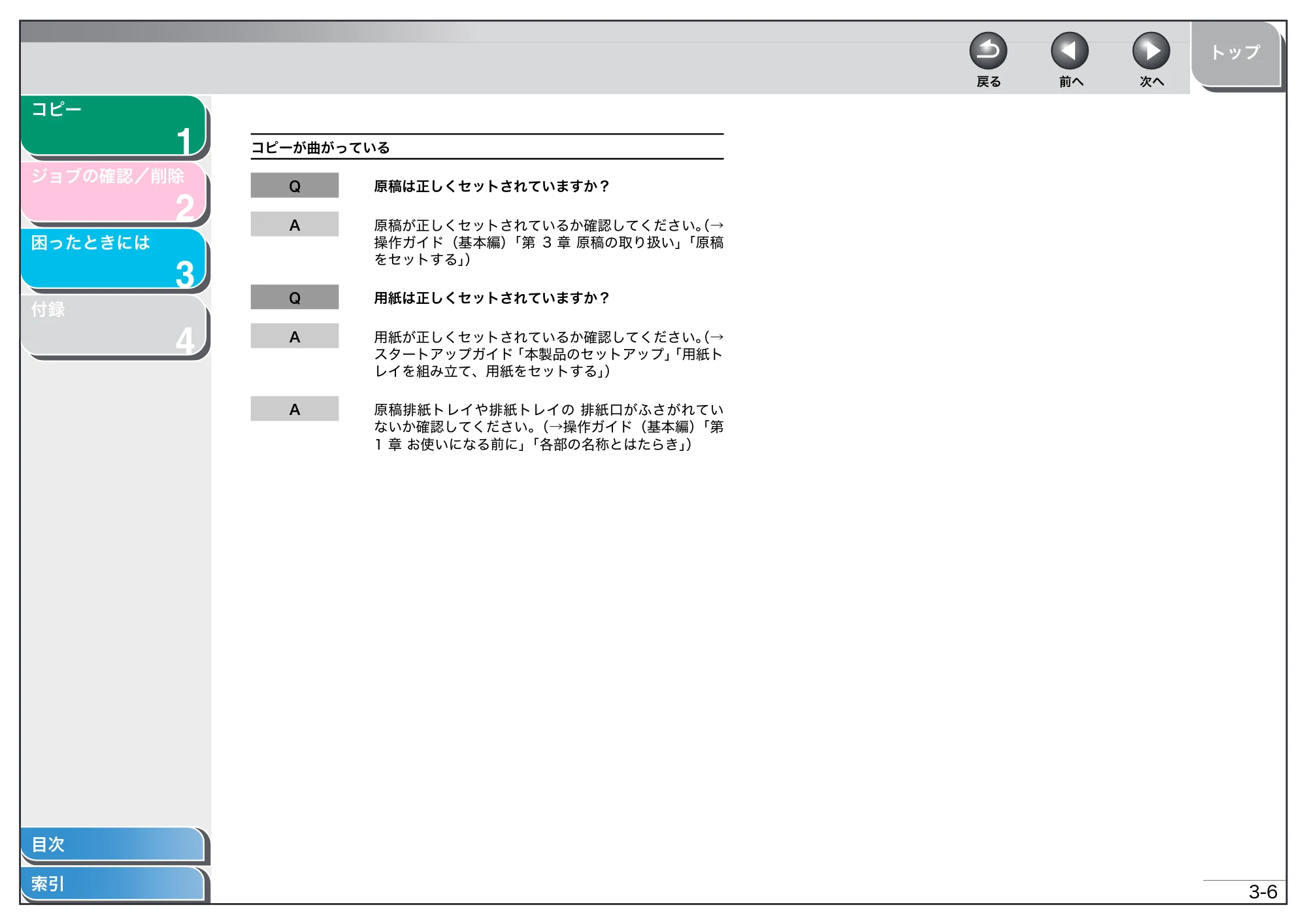
Task: Click the A label beside 原稿排紙トレイ answer
Action: (295, 409)
